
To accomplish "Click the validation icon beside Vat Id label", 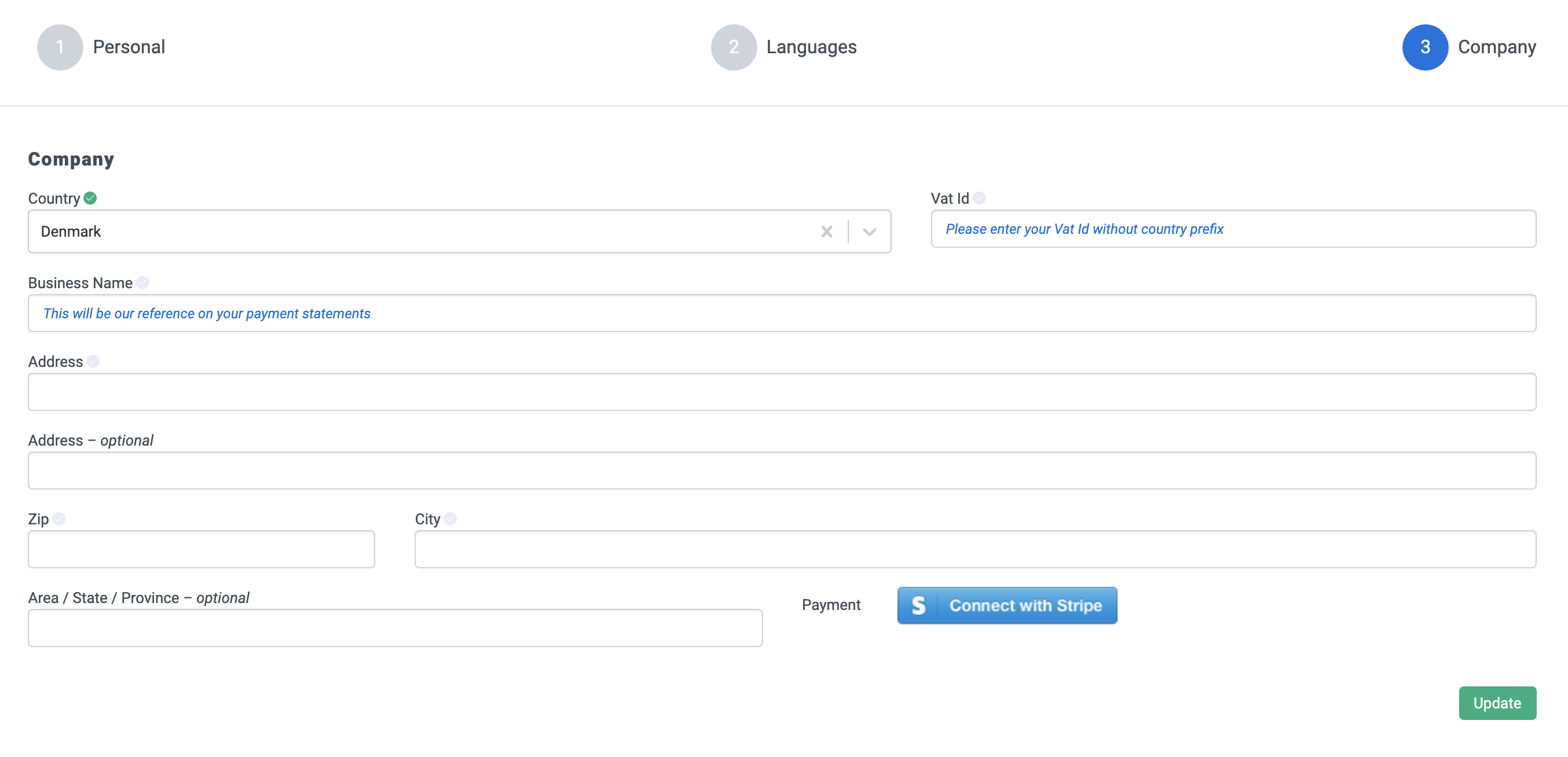I will click(x=979, y=199).
